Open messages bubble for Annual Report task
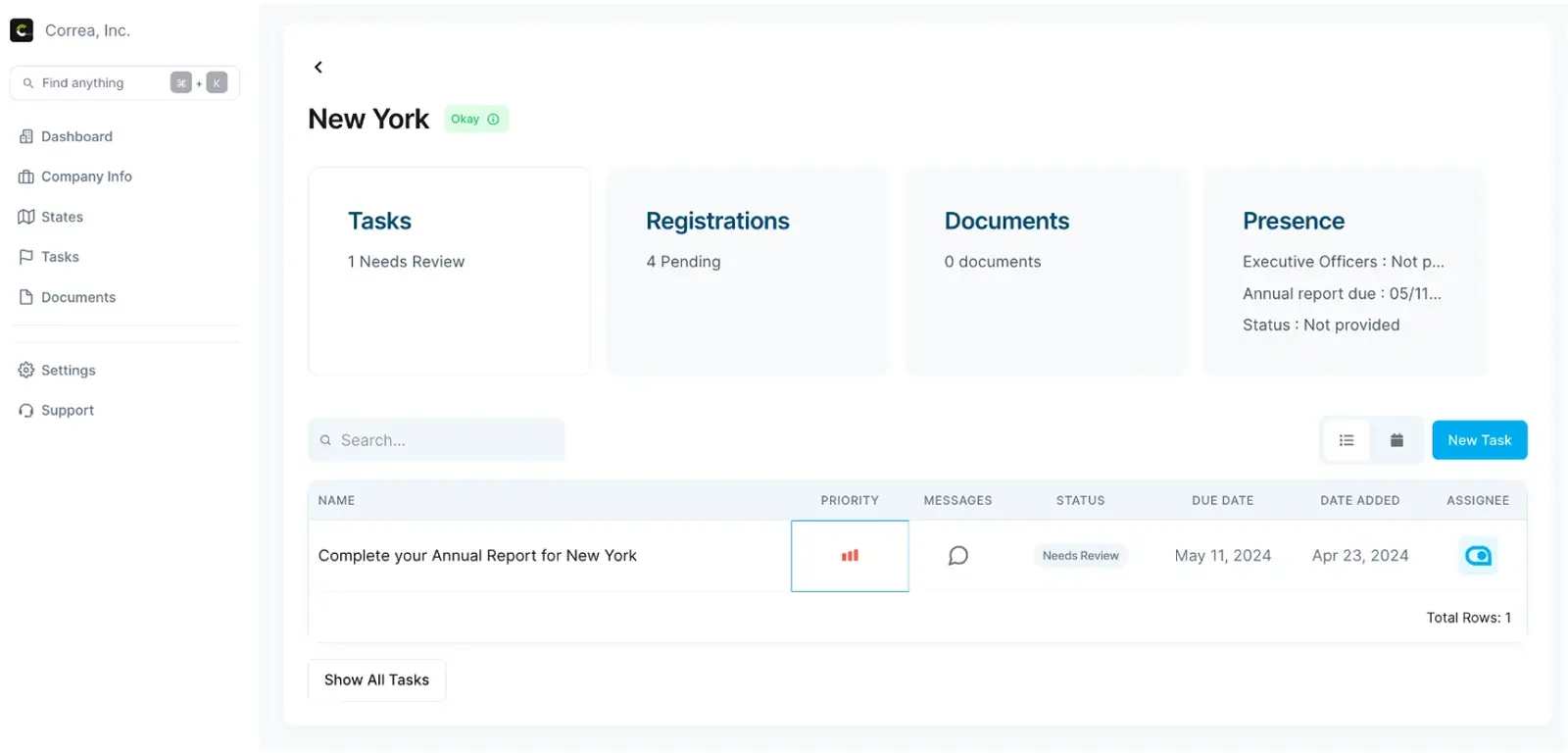Viewport: 1568px width, 753px height. (x=958, y=556)
